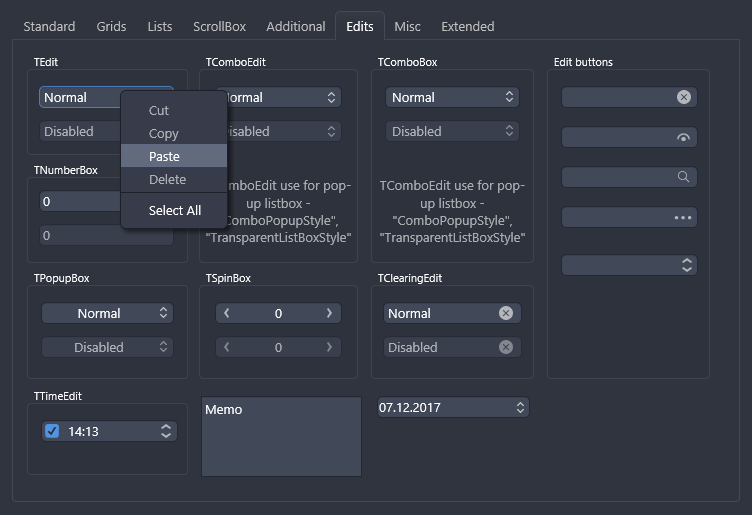Decrease the enabled TSpinBox value with left arrow
This screenshot has height=515, width=752.
226,313
